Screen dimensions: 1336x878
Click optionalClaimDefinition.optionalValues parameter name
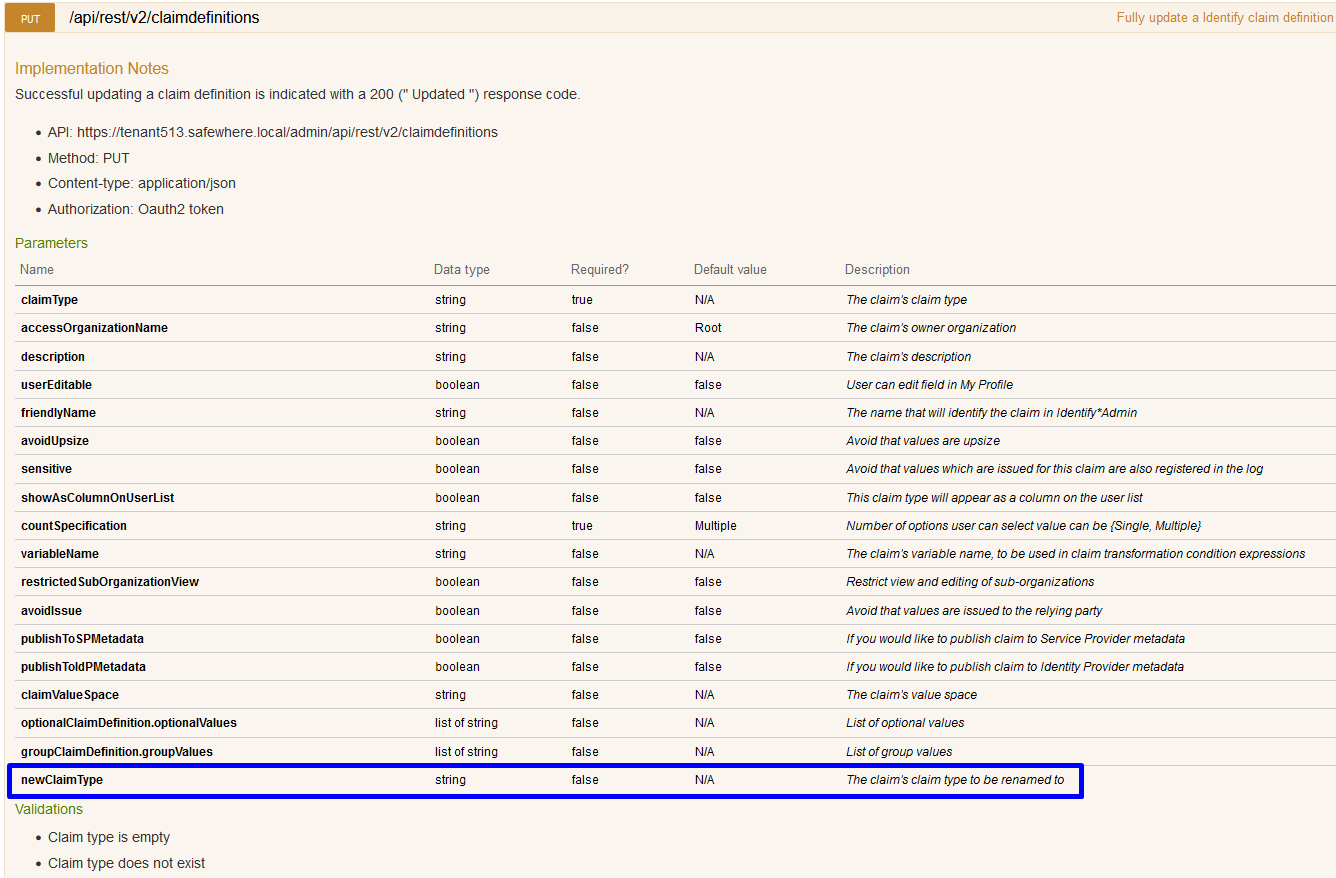point(129,723)
